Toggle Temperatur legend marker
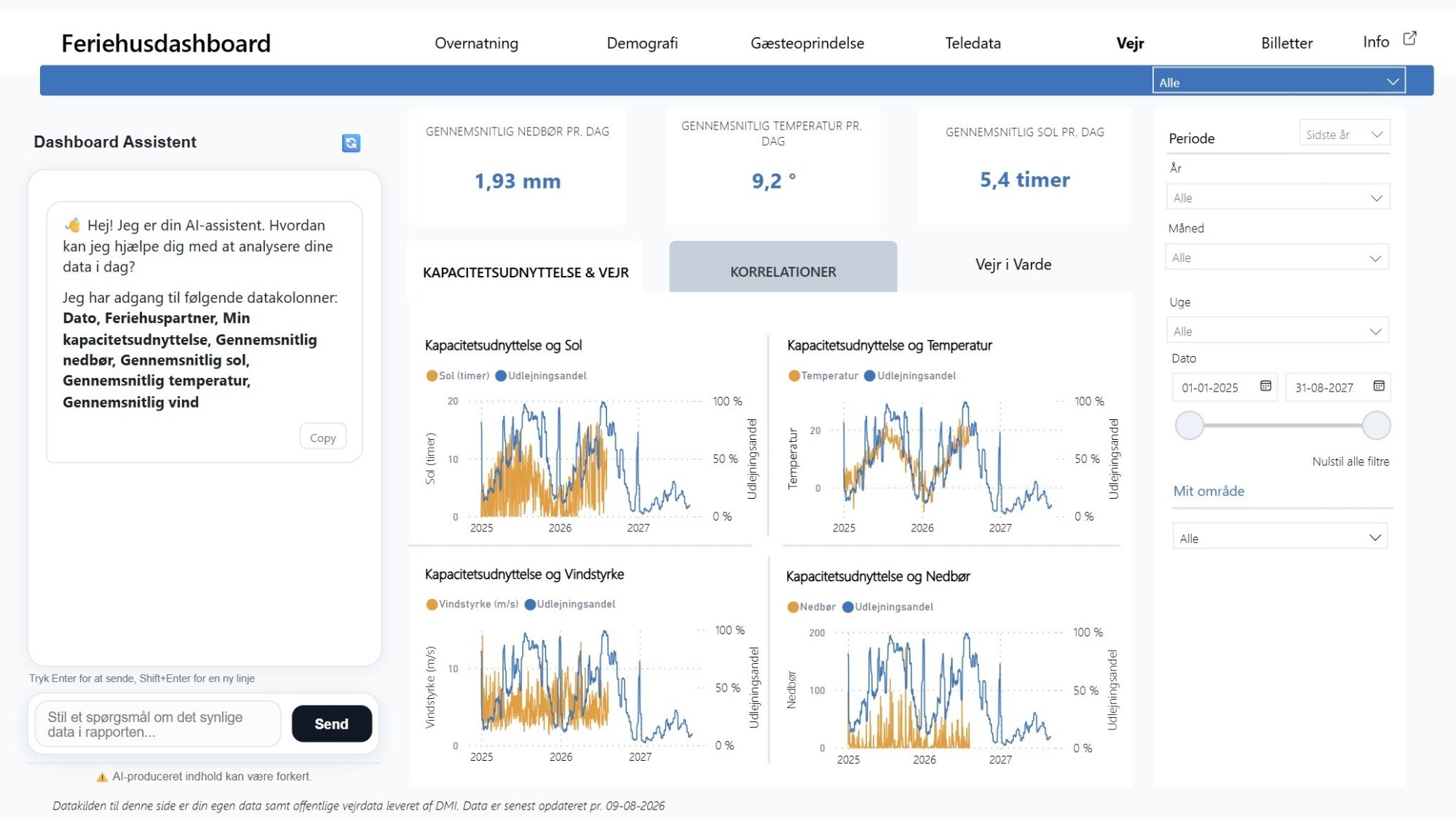1456x819 pixels. [794, 376]
